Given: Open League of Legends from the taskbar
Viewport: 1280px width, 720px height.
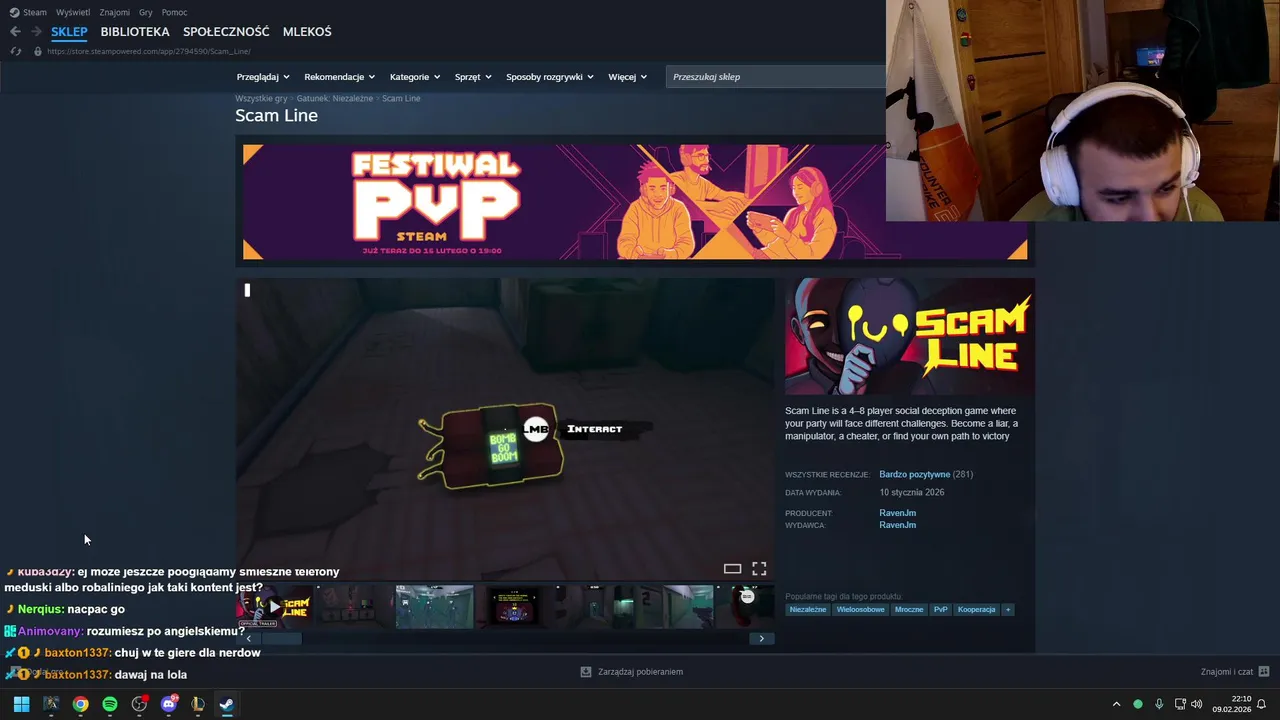Looking at the screenshot, I should pyautogui.click(x=198, y=704).
